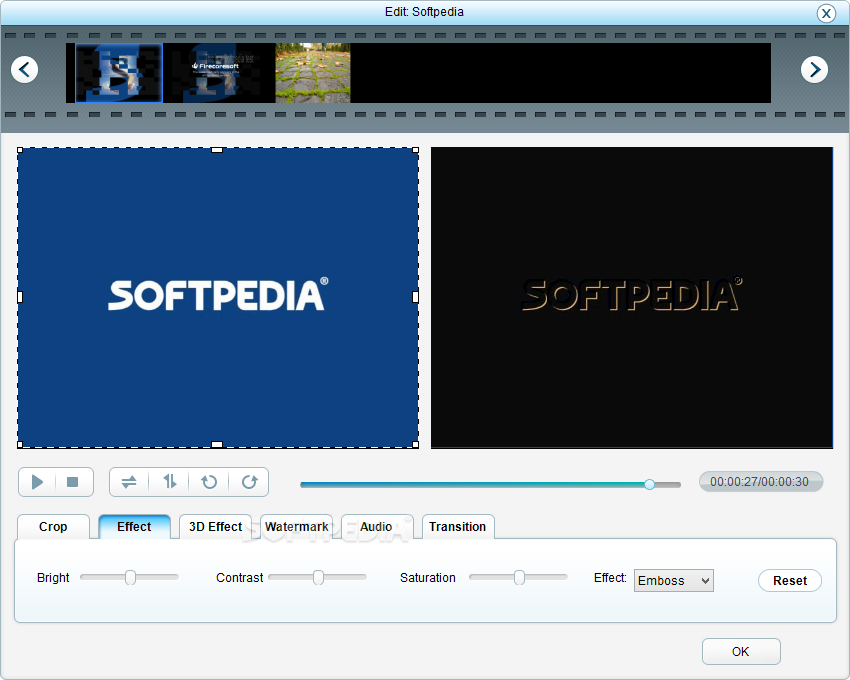
Task: Go to previous filmstrip thumbnails
Action: coord(24,69)
